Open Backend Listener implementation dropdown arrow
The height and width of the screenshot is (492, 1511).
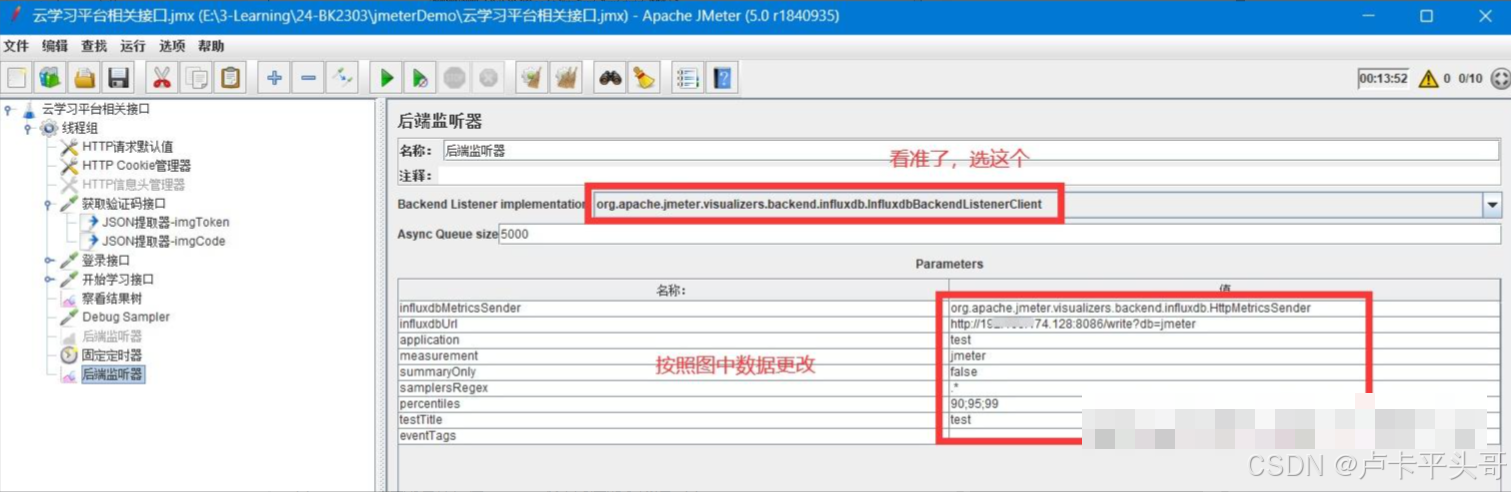pyautogui.click(x=1492, y=205)
